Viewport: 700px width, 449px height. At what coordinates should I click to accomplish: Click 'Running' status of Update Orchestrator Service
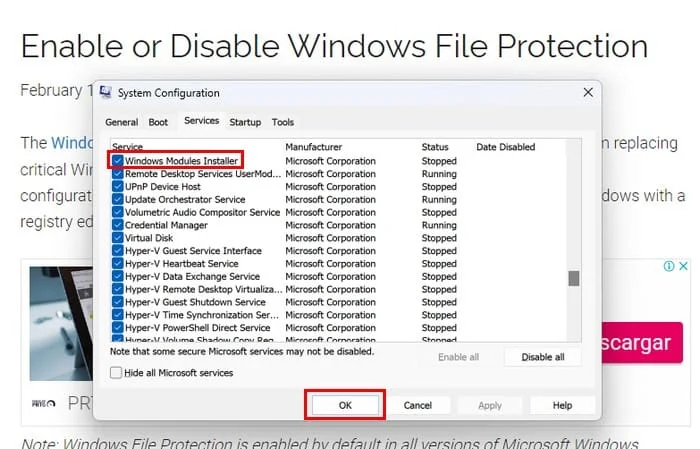[x=439, y=200]
